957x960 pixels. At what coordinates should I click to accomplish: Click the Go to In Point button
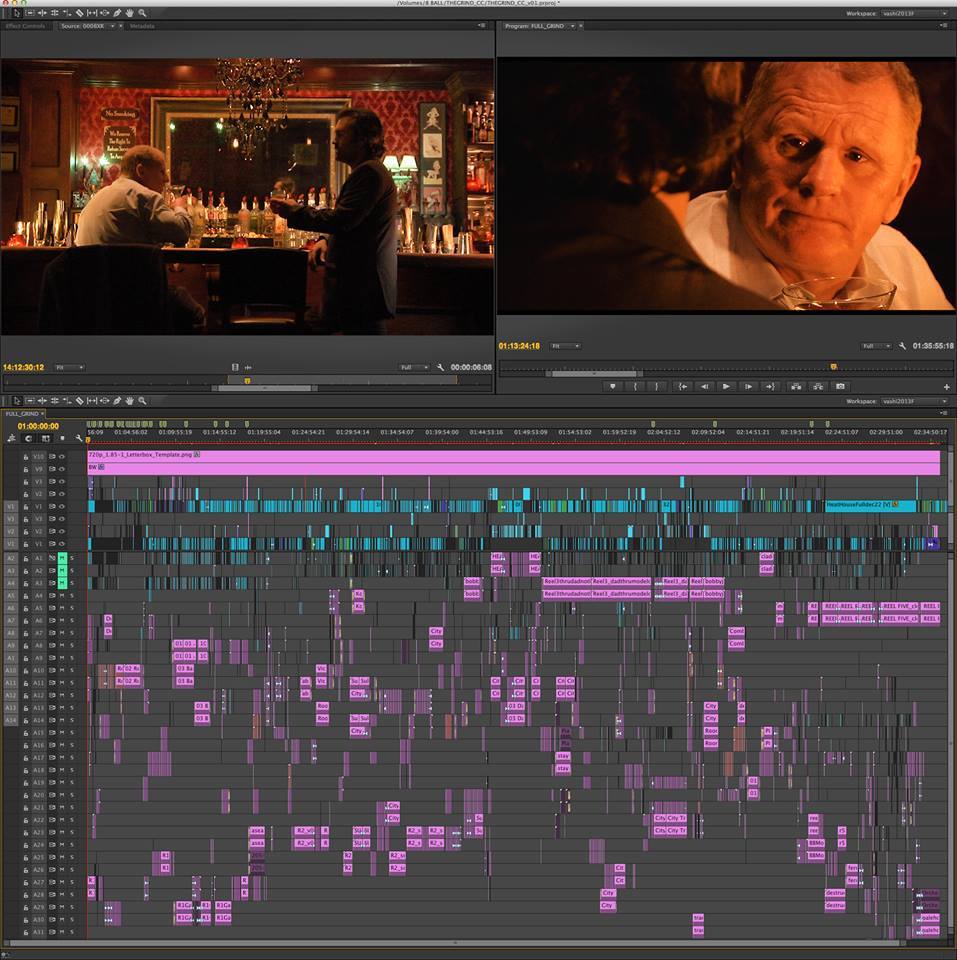point(684,385)
